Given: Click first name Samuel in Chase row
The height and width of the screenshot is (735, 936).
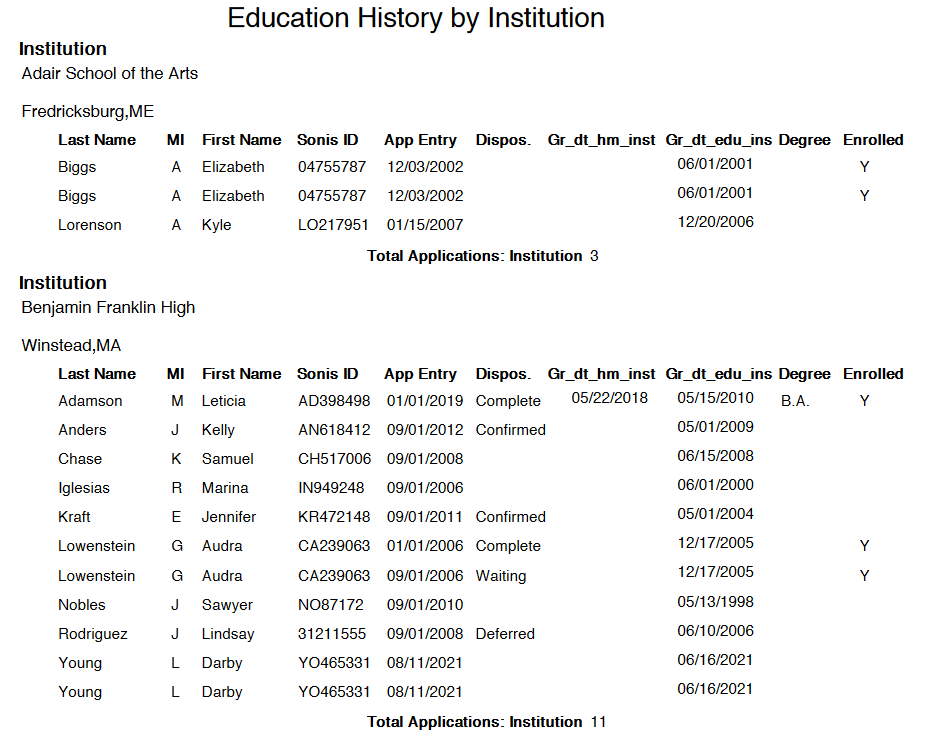Looking at the screenshot, I should [228, 459].
